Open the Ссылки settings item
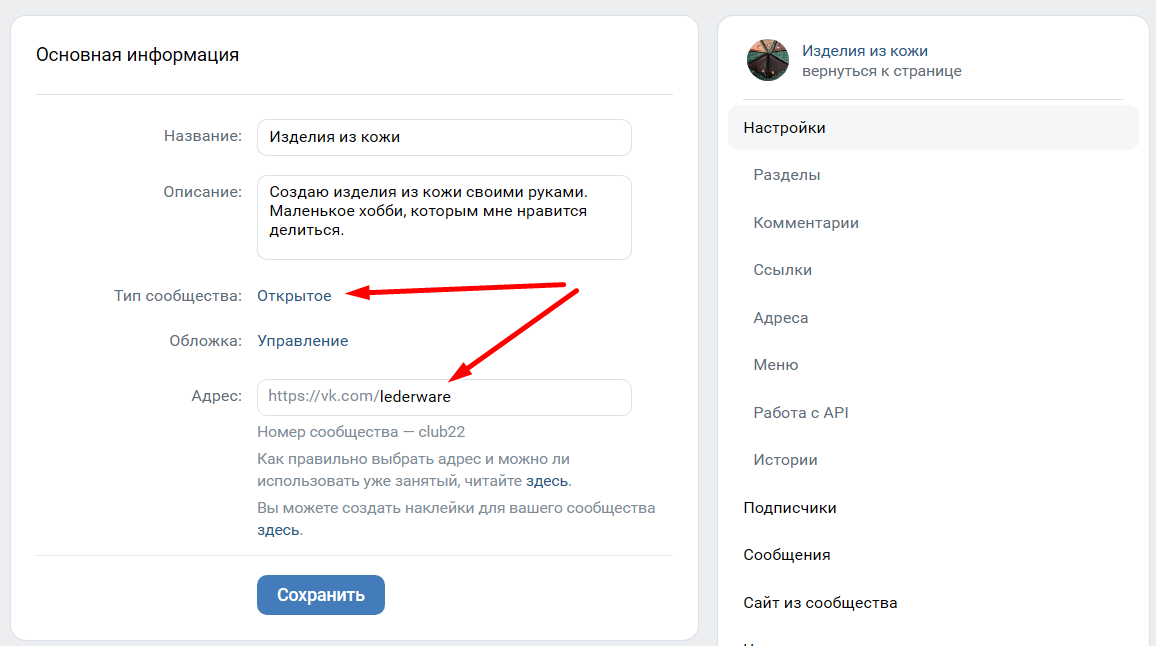 tap(782, 270)
